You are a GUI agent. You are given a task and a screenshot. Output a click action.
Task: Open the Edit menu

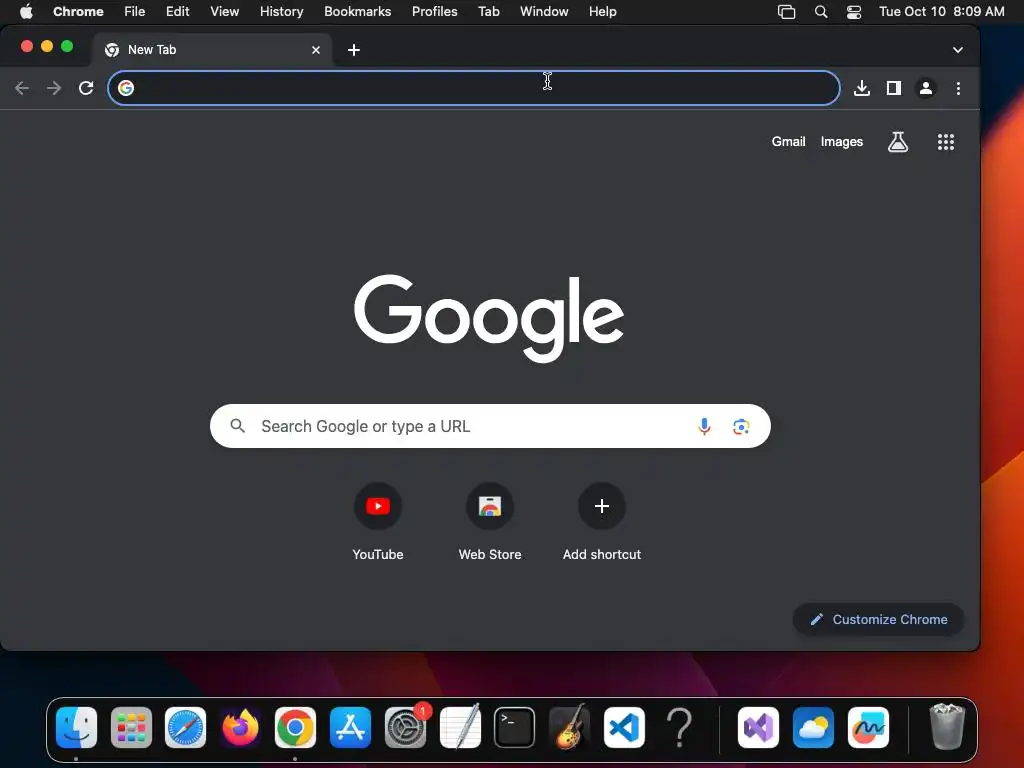point(178,11)
